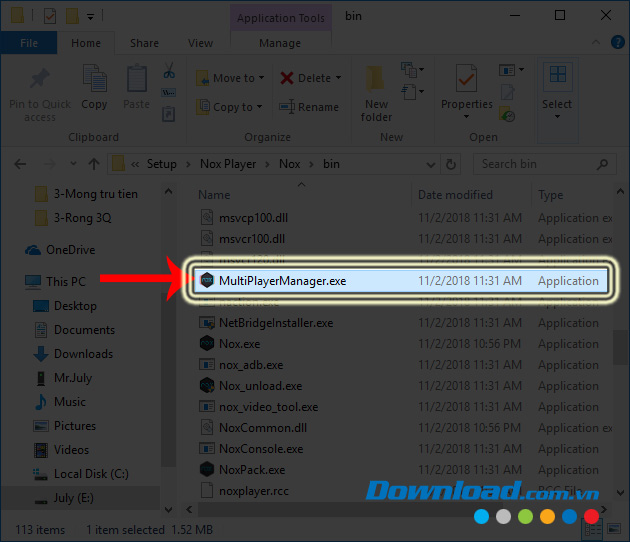Image resolution: width=630 pixels, height=542 pixels.
Task: Open the Open-with dropdown in the Open group
Action: [511, 70]
